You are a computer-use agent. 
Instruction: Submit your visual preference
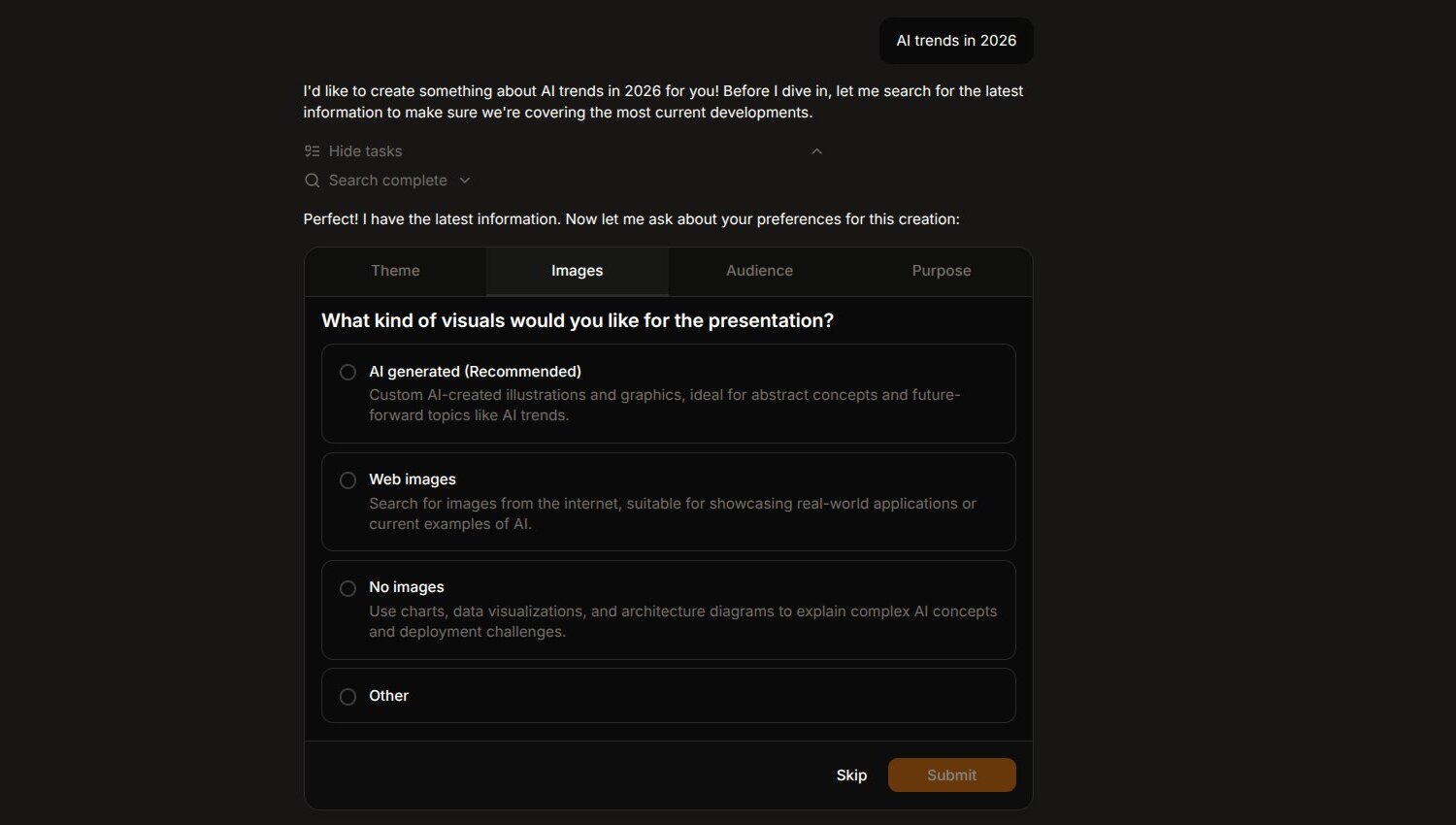pos(951,775)
